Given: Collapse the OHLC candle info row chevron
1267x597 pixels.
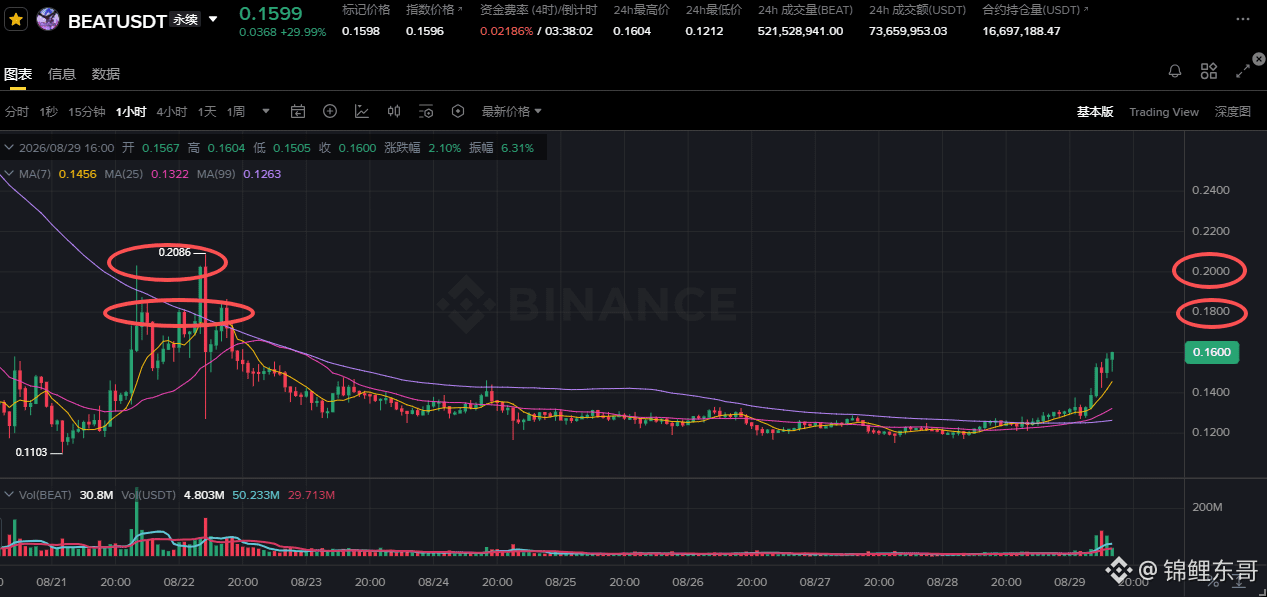Looking at the screenshot, I should click(x=10, y=147).
